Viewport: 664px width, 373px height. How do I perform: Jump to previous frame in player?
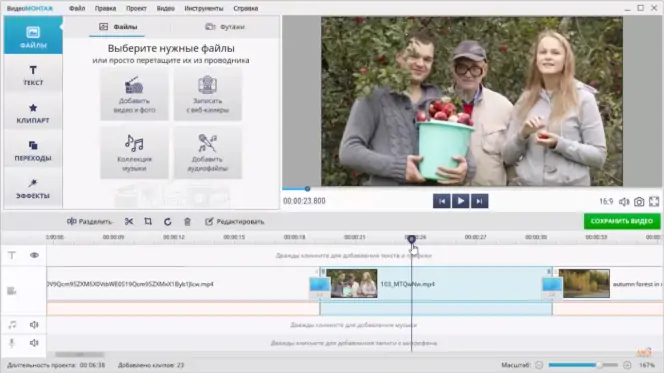coord(442,201)
